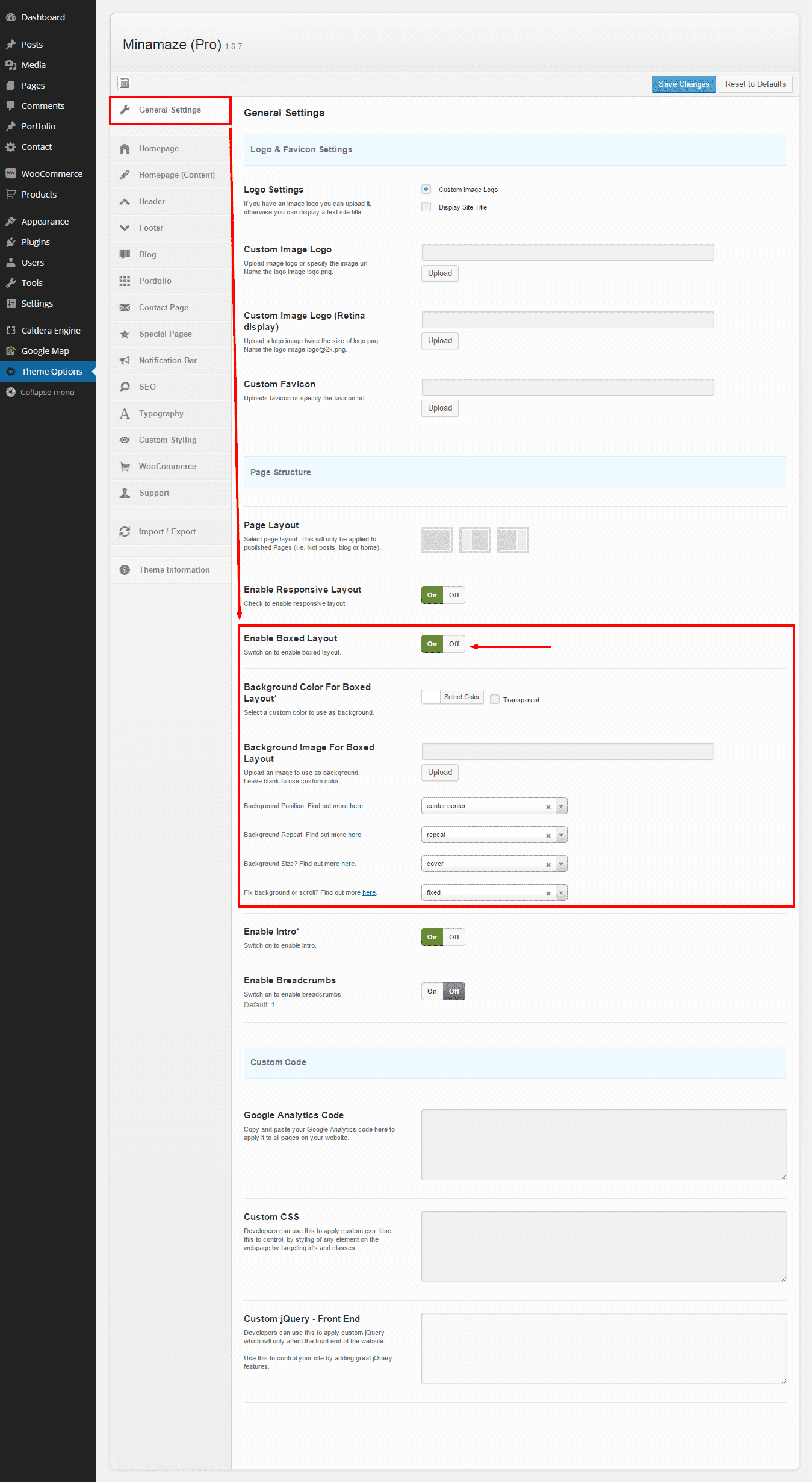Click the Appearance brush icon
Screen dimensions: 812x1482
point(10,222)
